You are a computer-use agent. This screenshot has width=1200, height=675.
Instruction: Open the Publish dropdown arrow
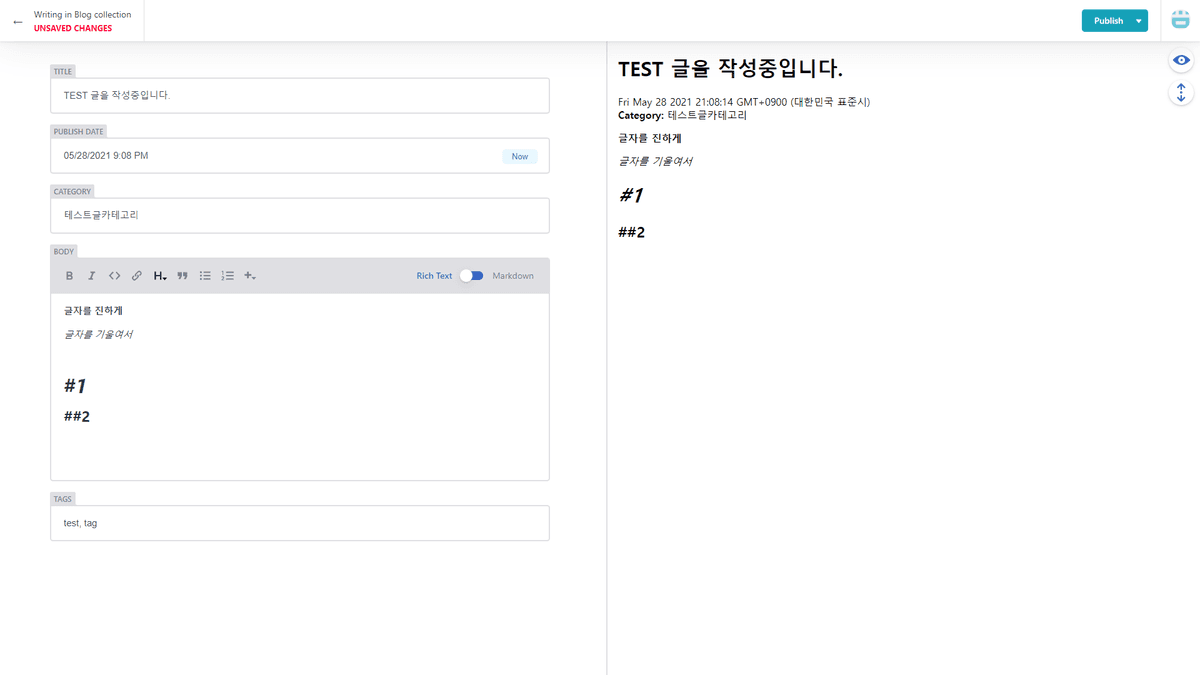1139,21
